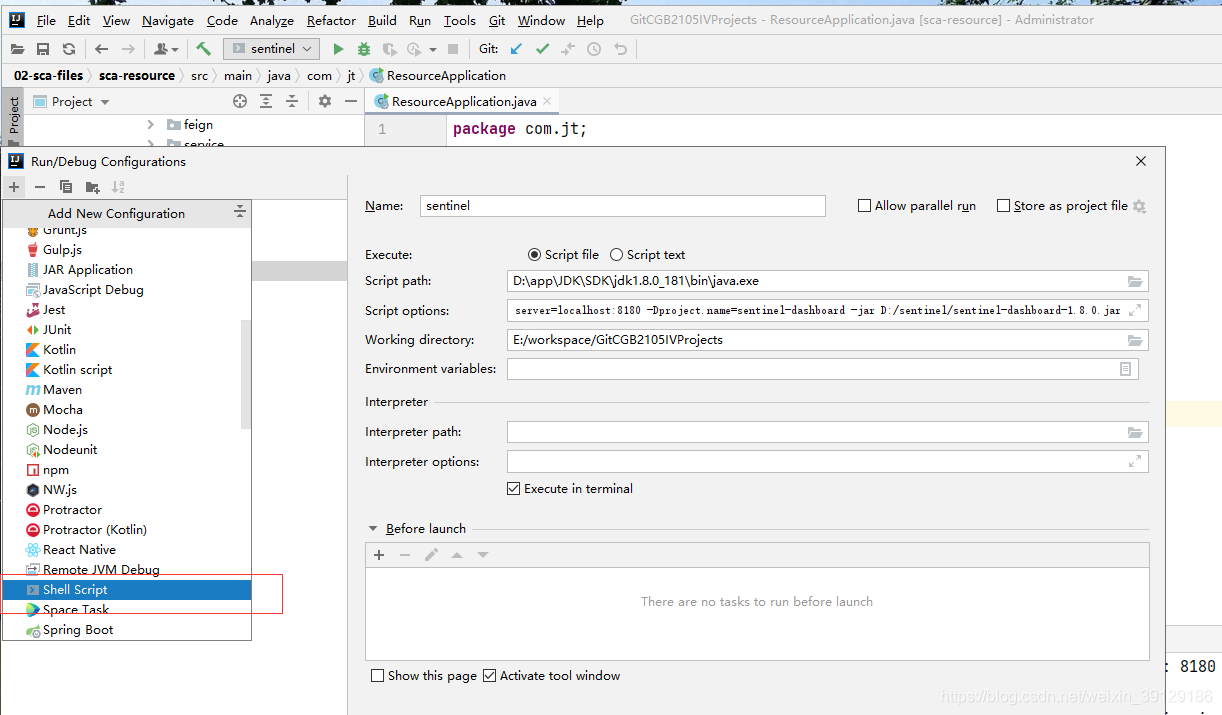Viewport: 1222px width, 715px height.
Task: Browse Working directory folder icon
Action: [1135, 340]
